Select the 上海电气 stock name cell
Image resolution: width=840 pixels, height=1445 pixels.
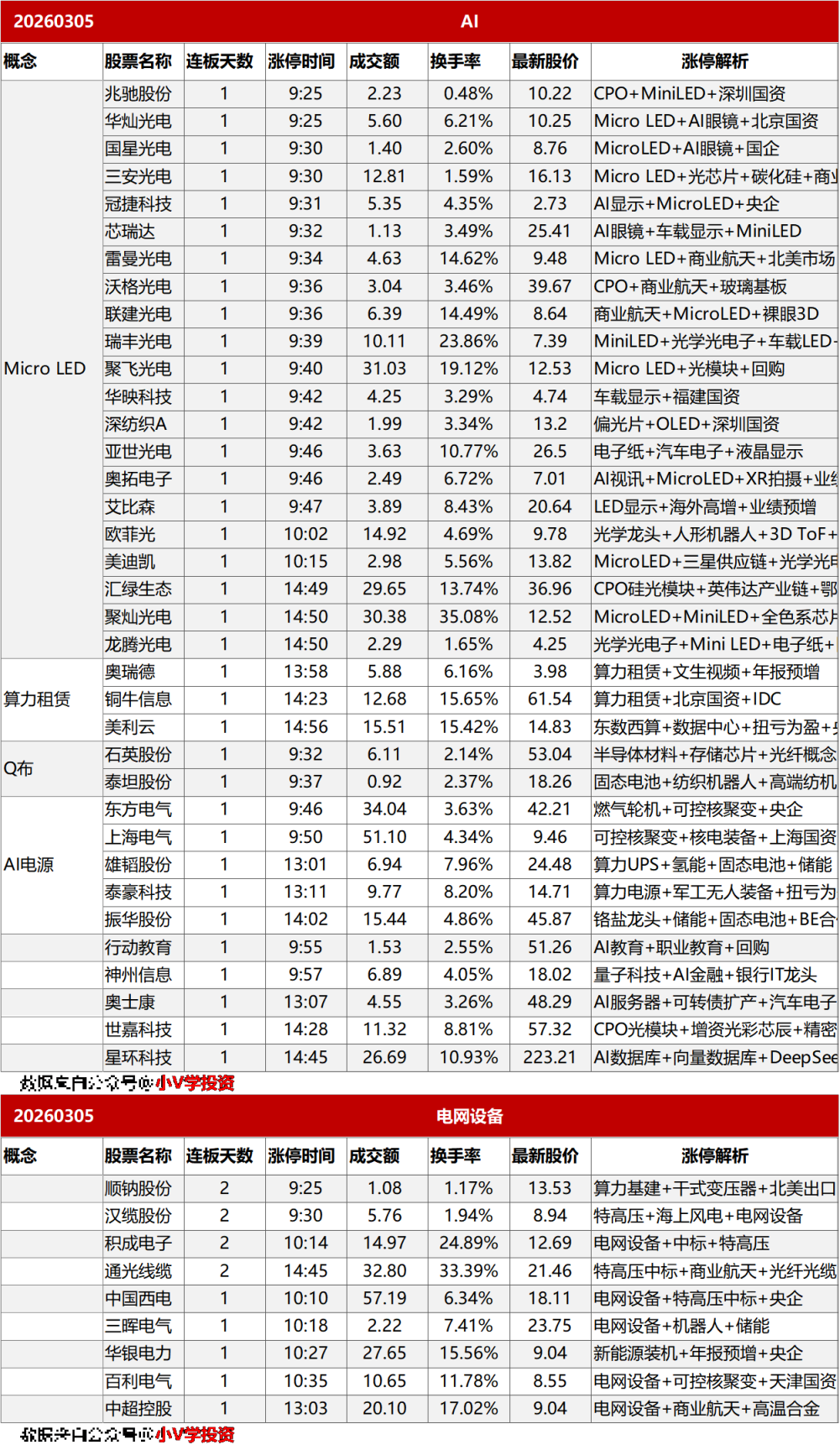point(138,837)
